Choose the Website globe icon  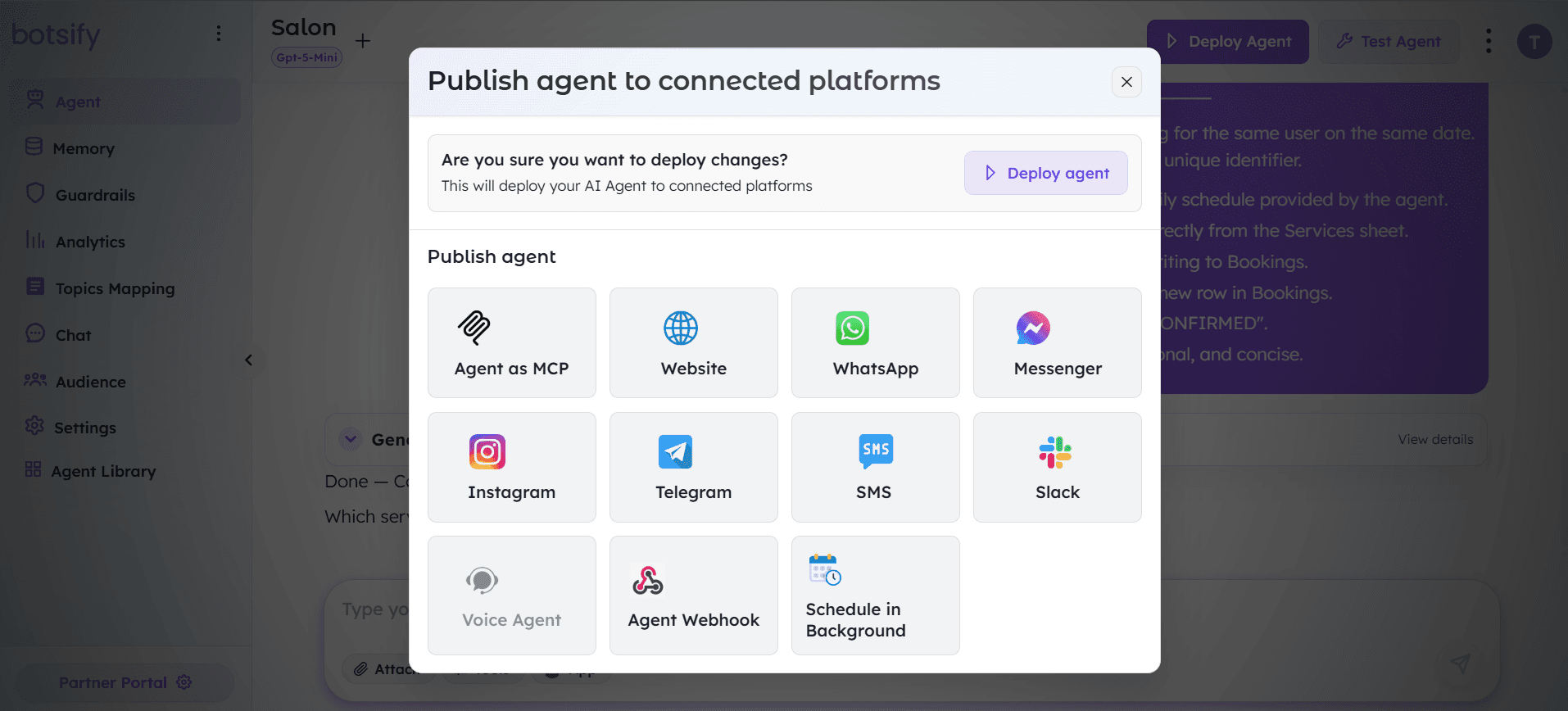tap(680, 328)
